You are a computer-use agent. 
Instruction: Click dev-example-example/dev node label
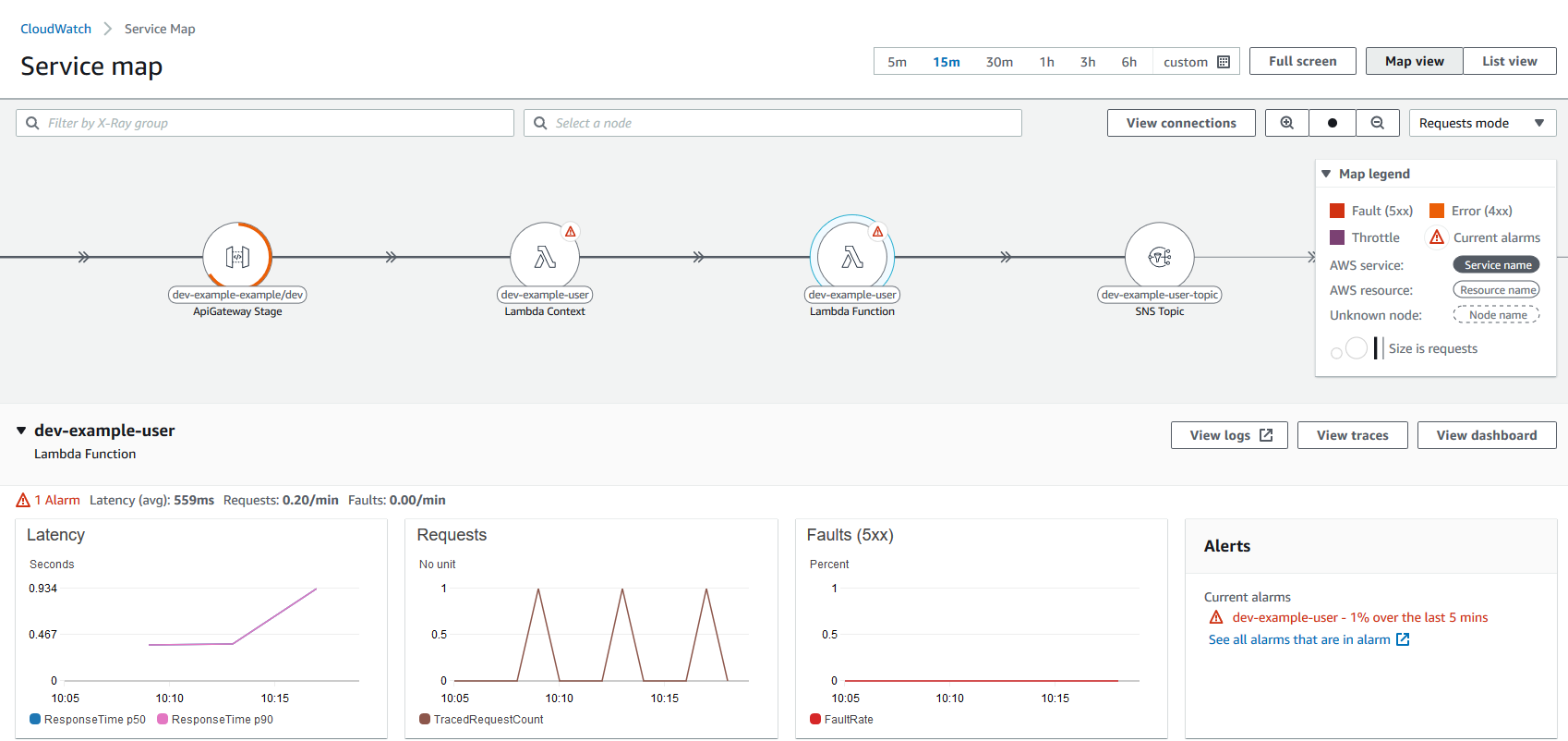click(237, 295)
